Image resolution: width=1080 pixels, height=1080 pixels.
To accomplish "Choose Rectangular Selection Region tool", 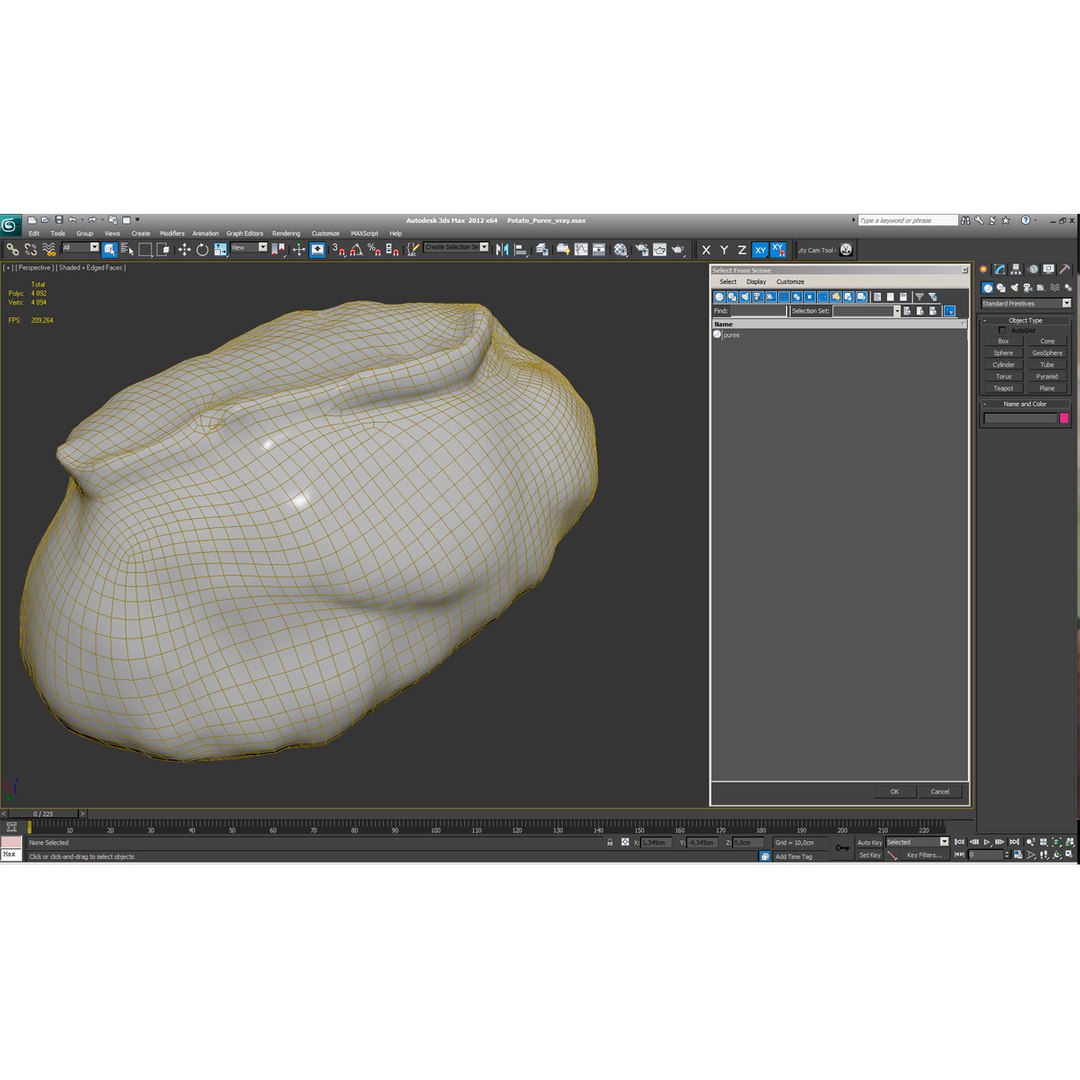I will pyautogui.click(x=145, y=249).
